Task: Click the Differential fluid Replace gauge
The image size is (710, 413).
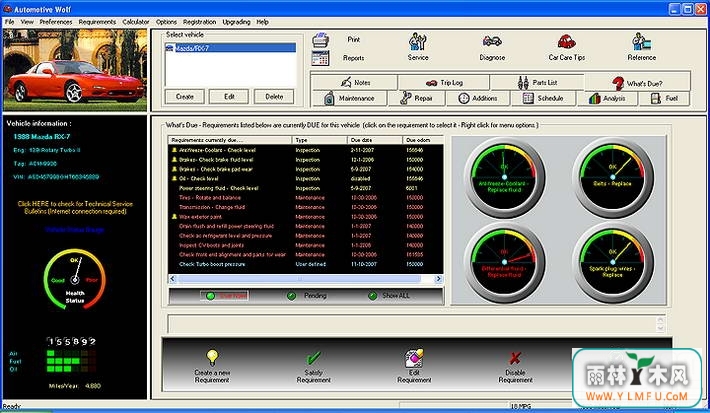Action: click(x=504, y=263)
